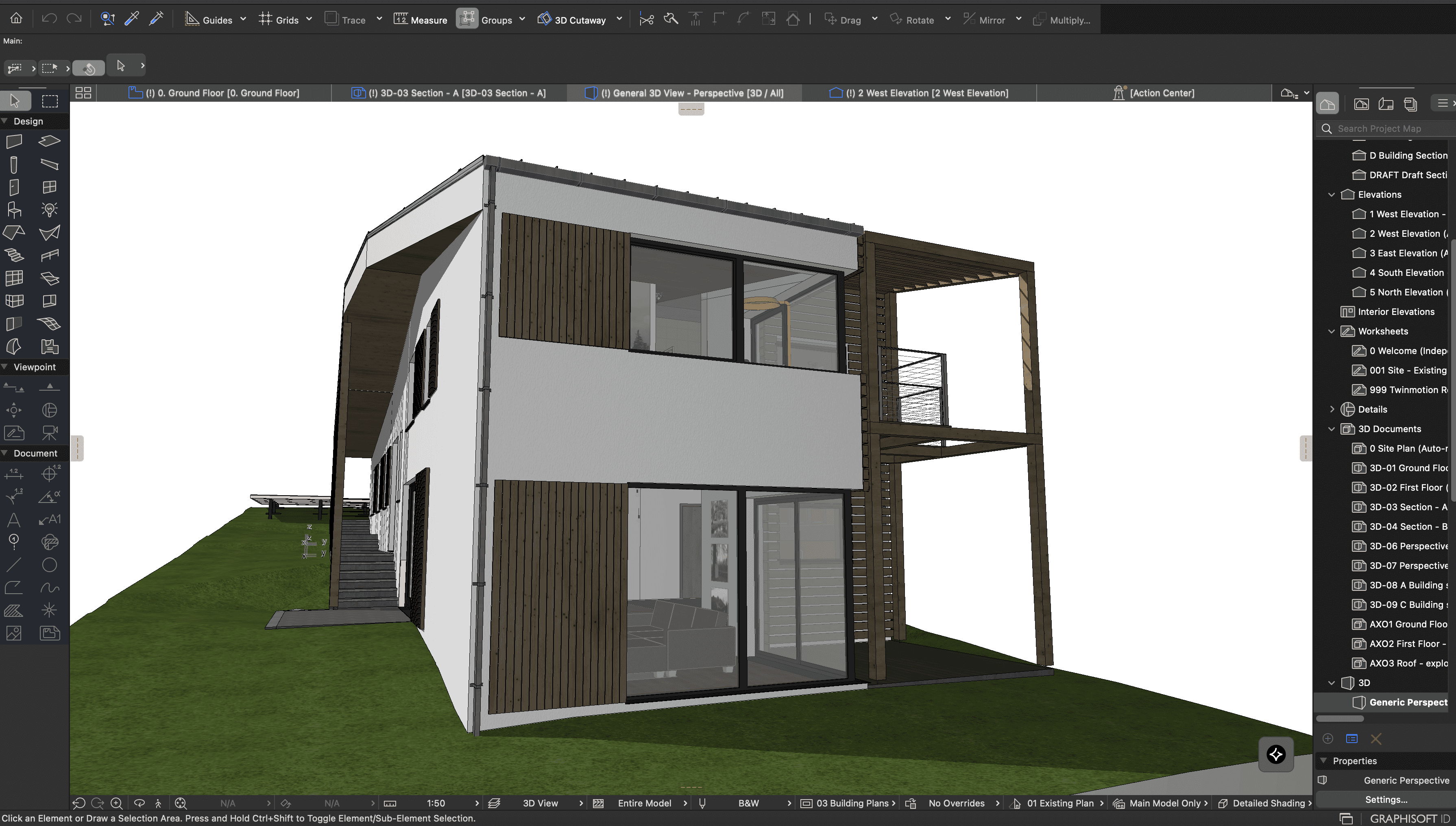Expand the Details tree folder
This screenshot has height=826, width=1456.
[x=1332, y=410]
